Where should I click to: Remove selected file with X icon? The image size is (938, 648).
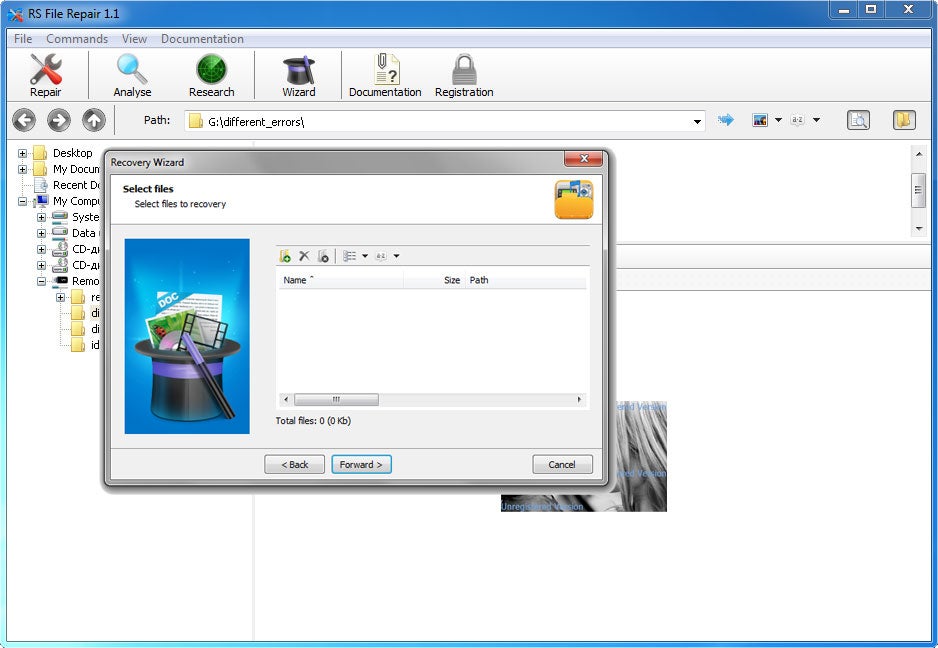tap(304, 256)
